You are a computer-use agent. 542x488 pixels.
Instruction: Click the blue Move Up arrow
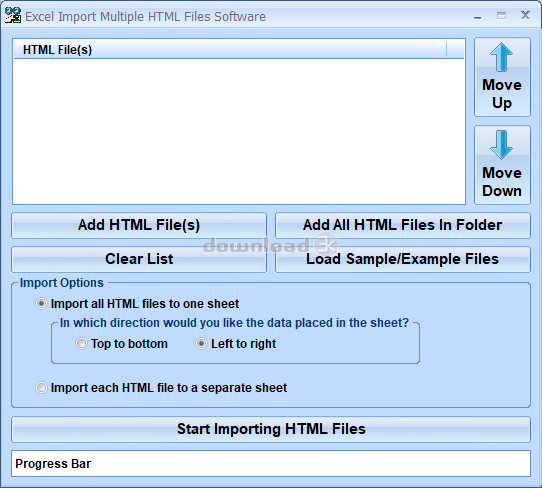(x=502, y=57)
